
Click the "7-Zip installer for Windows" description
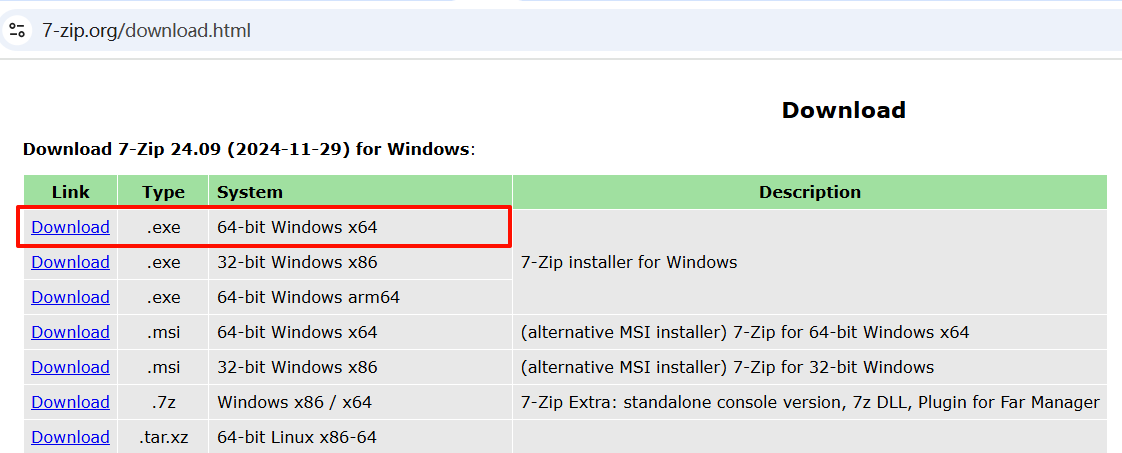629,262
